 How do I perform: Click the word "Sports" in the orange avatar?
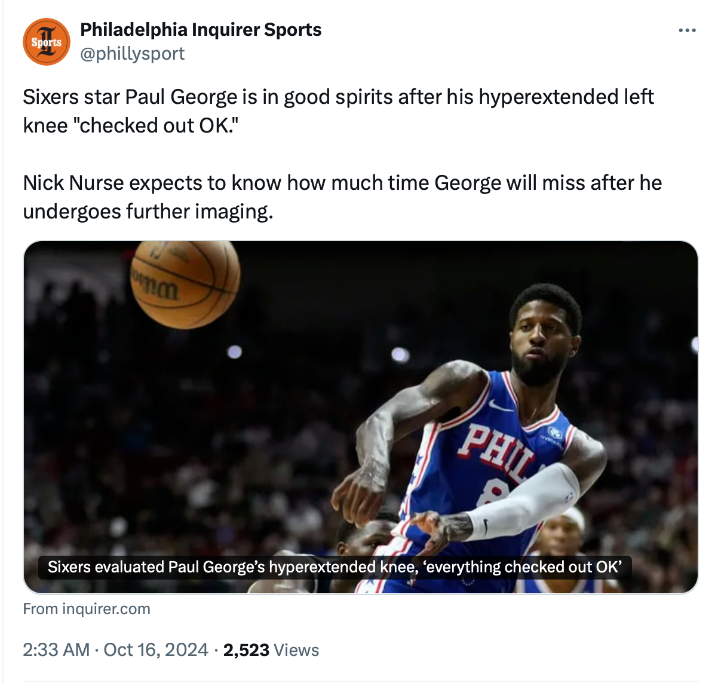(x=46, y=43)
